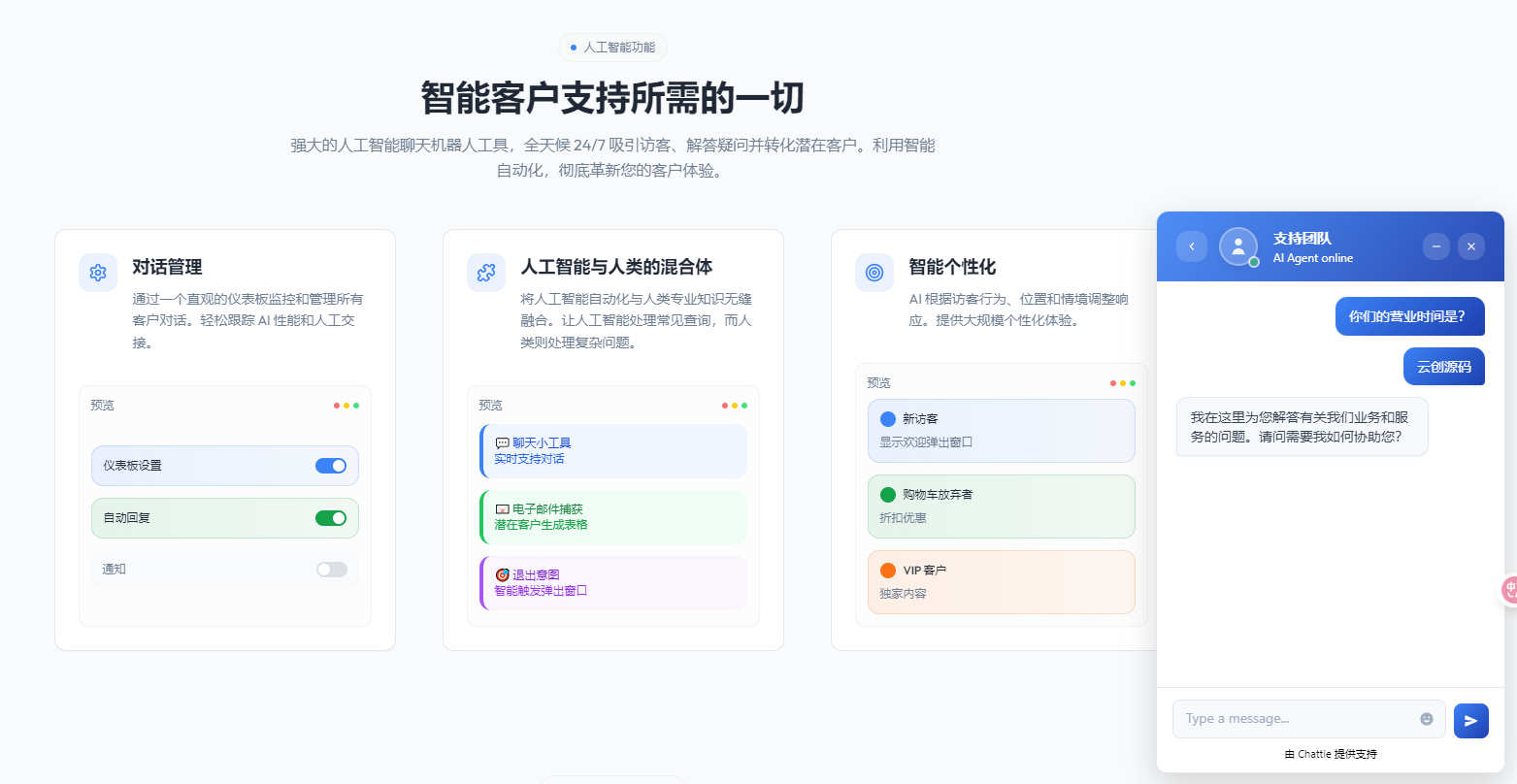The width and height of the screenshot is (1517, 784).
Task: Click the 独家内容 text
Action: tap(903, 594)
